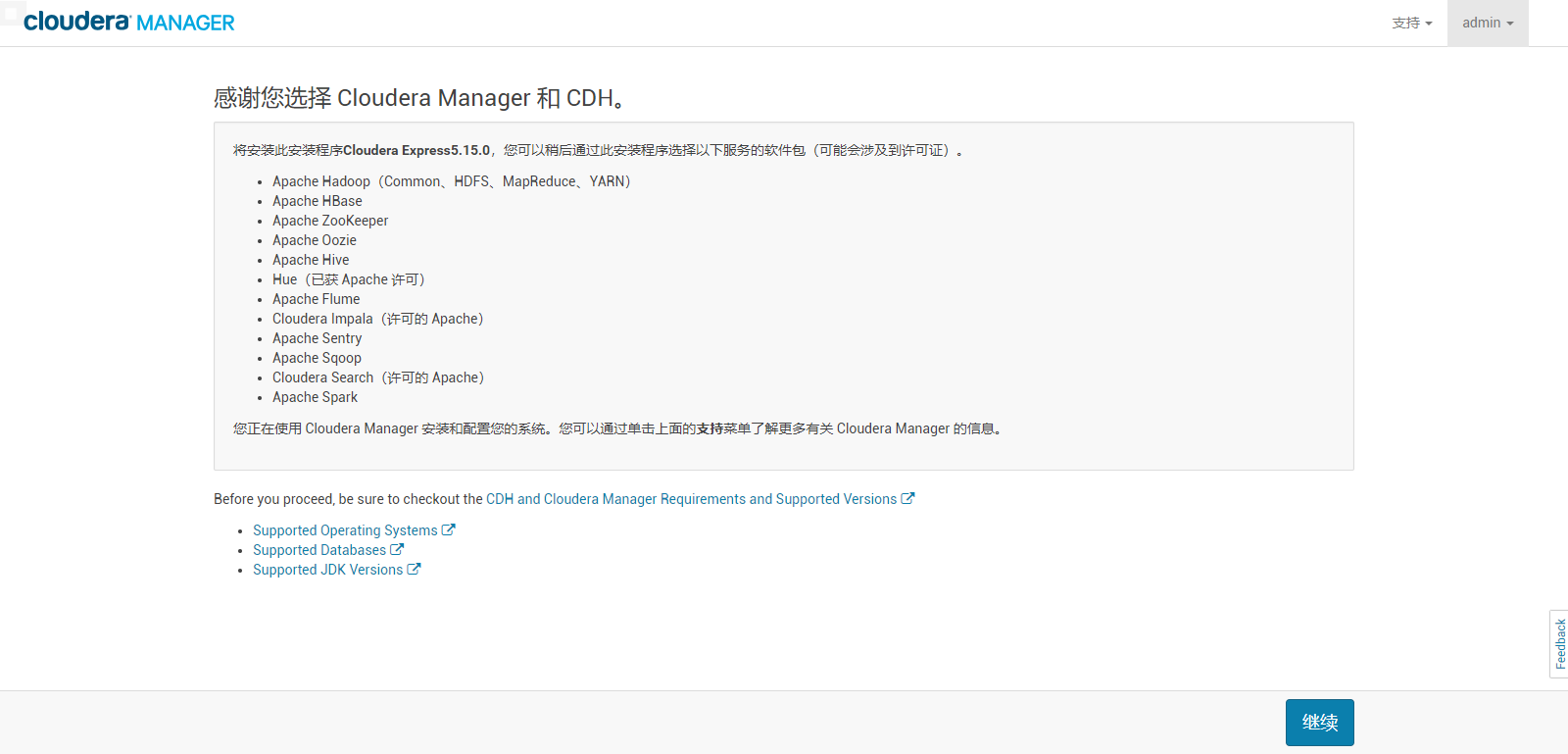Open Supported JDK Versions link
The image size is (1568, 754).
point(336,570)
